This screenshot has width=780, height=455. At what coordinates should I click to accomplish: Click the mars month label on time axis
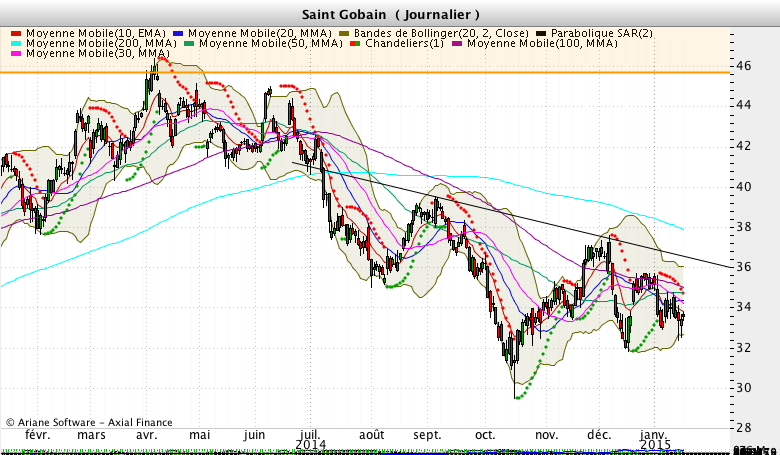[x=91, y=435]
